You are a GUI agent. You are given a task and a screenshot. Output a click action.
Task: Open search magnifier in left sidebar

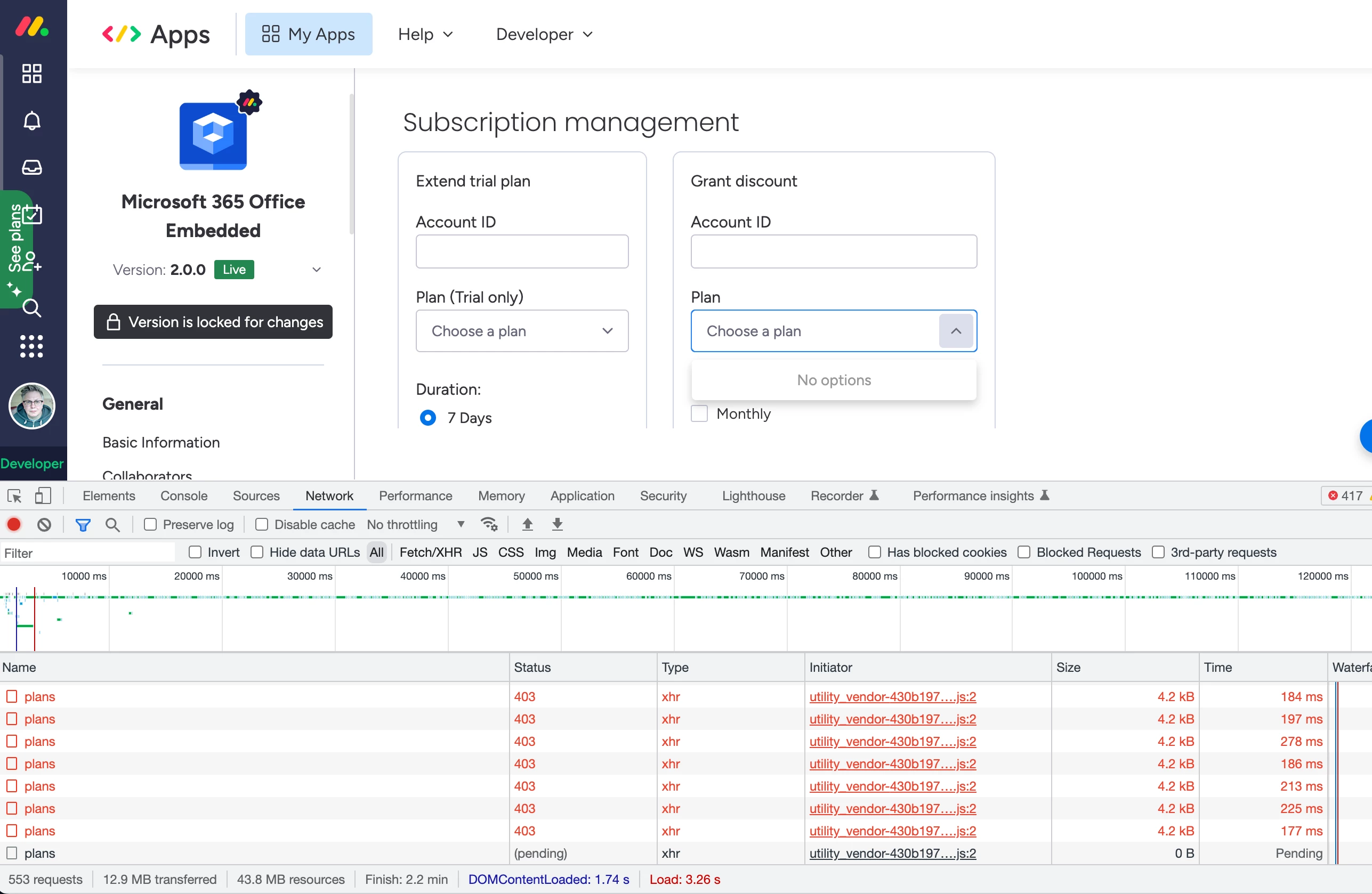coord(31,308)
